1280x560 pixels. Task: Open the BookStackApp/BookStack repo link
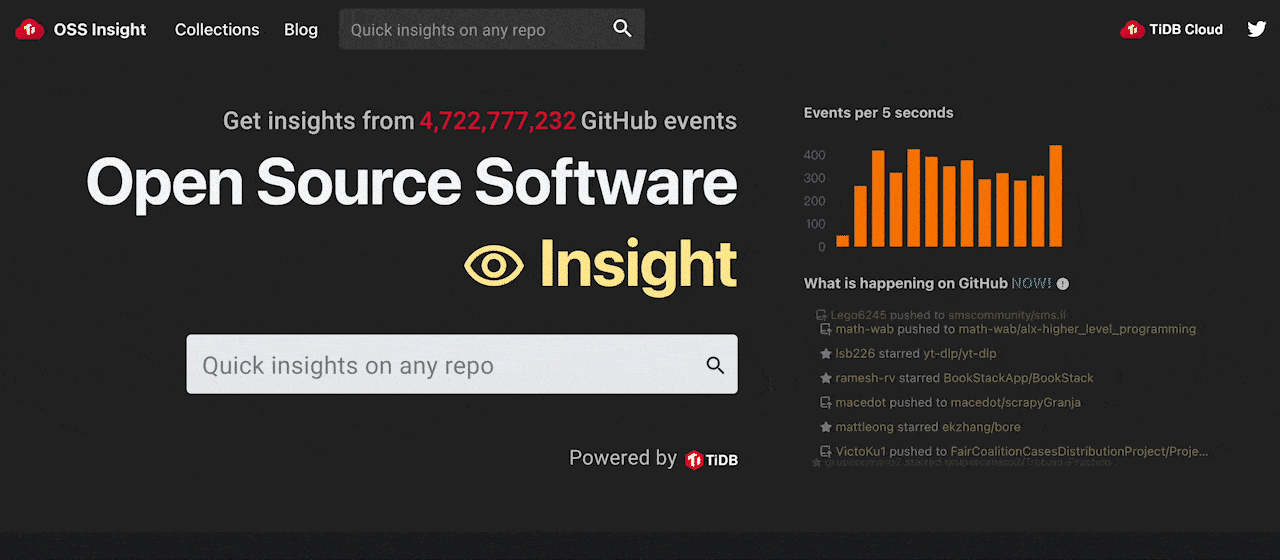[x=1019, y=378]
